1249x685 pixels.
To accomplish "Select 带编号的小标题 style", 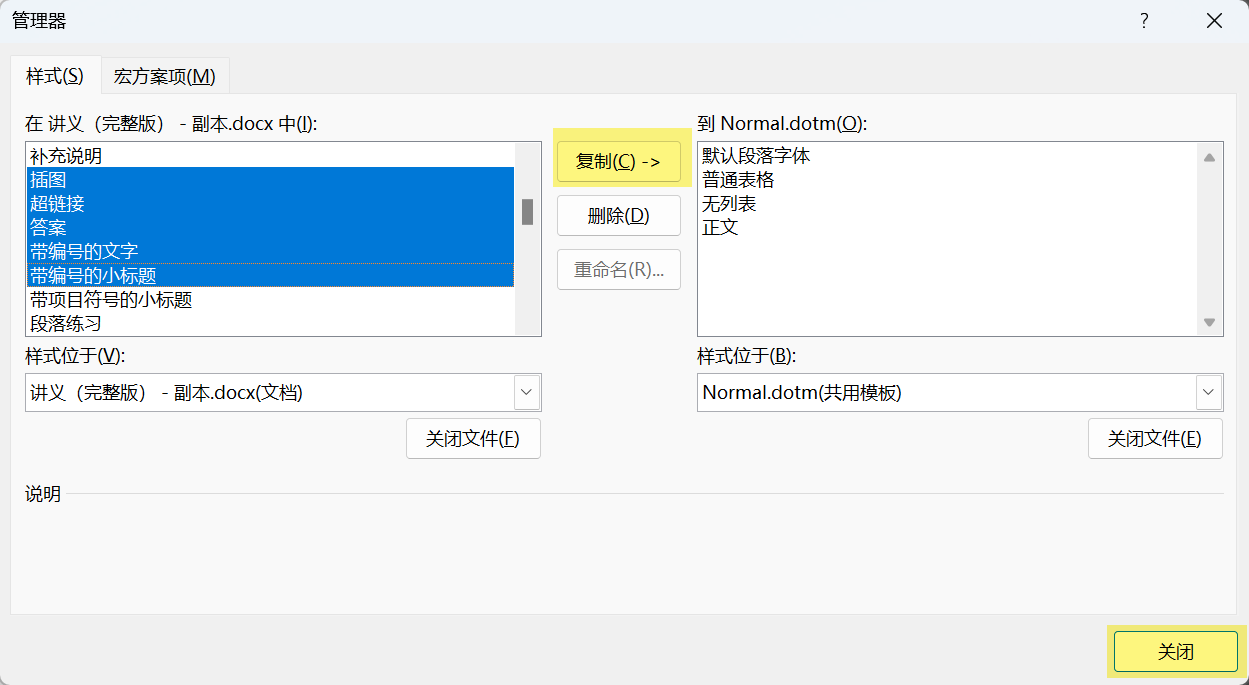I will tap(270, 276).
